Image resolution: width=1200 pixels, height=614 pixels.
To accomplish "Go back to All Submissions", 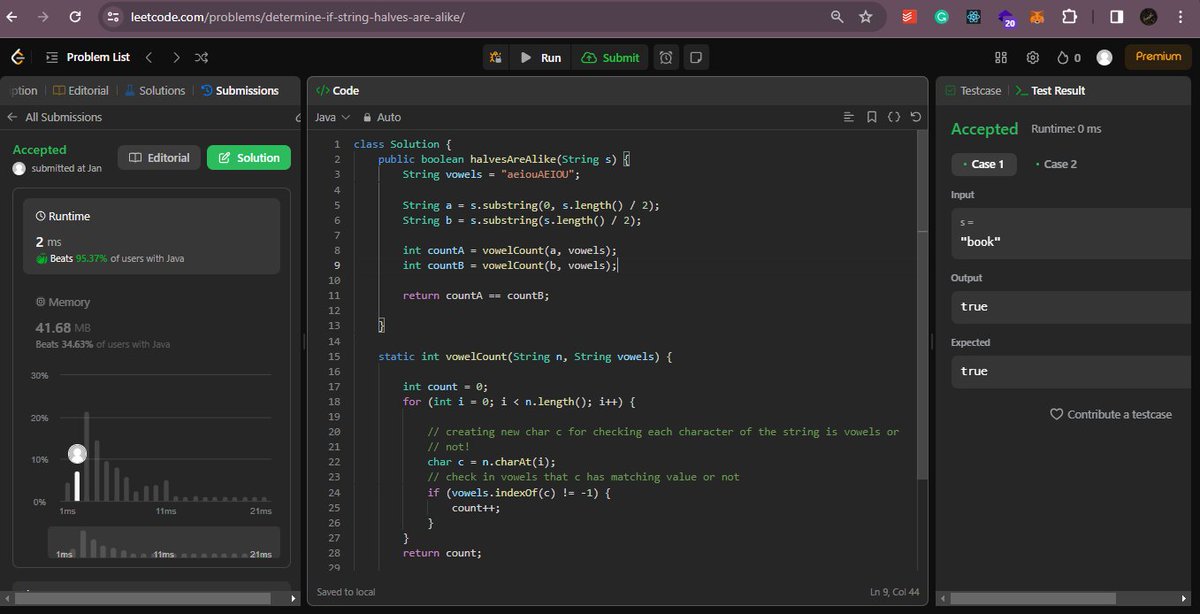I will point(54,117).
